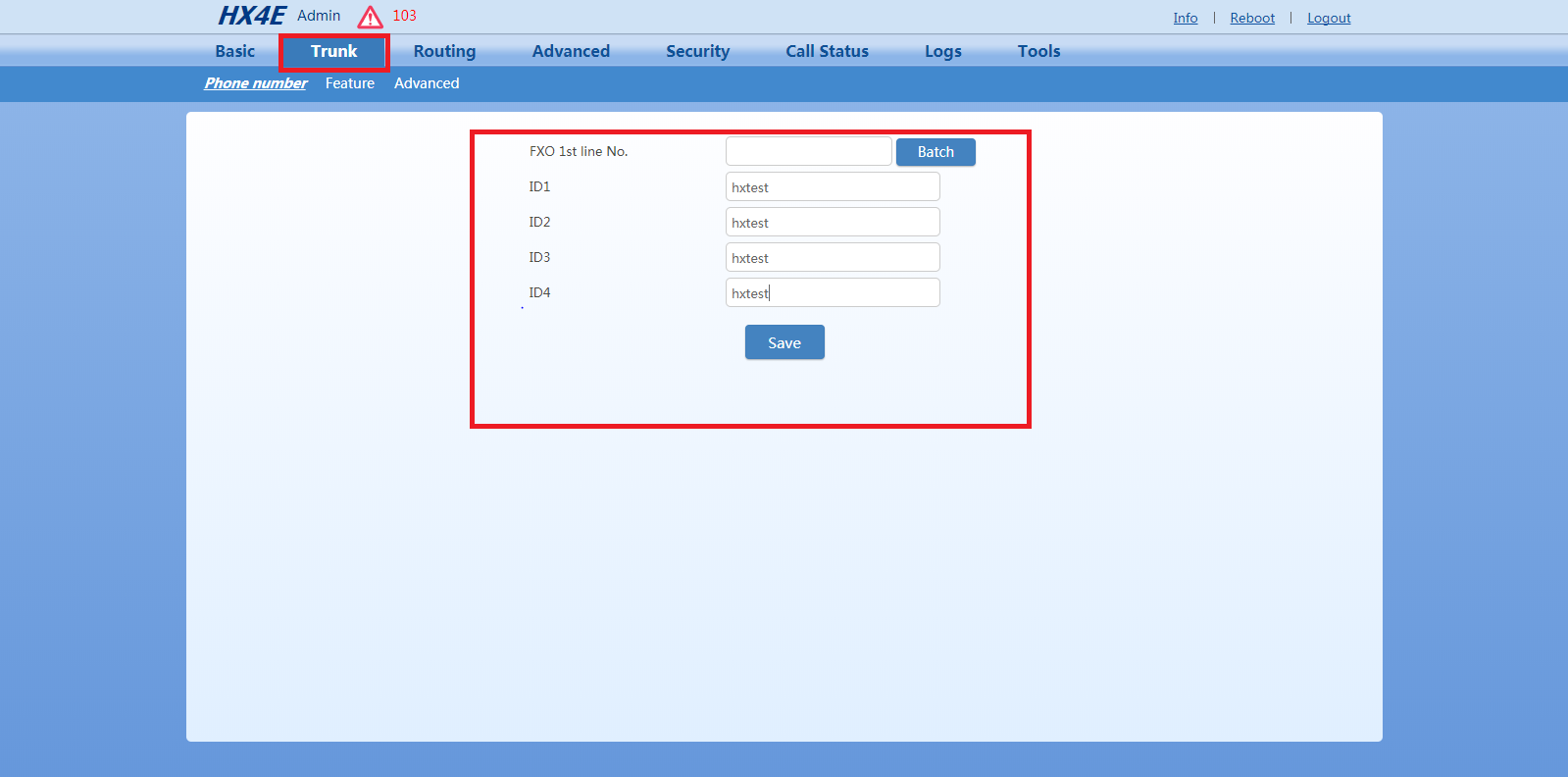The height and width of the screenshot is (777, 1568).
Task: Open the Feature submenu
Action: (350, 83)
